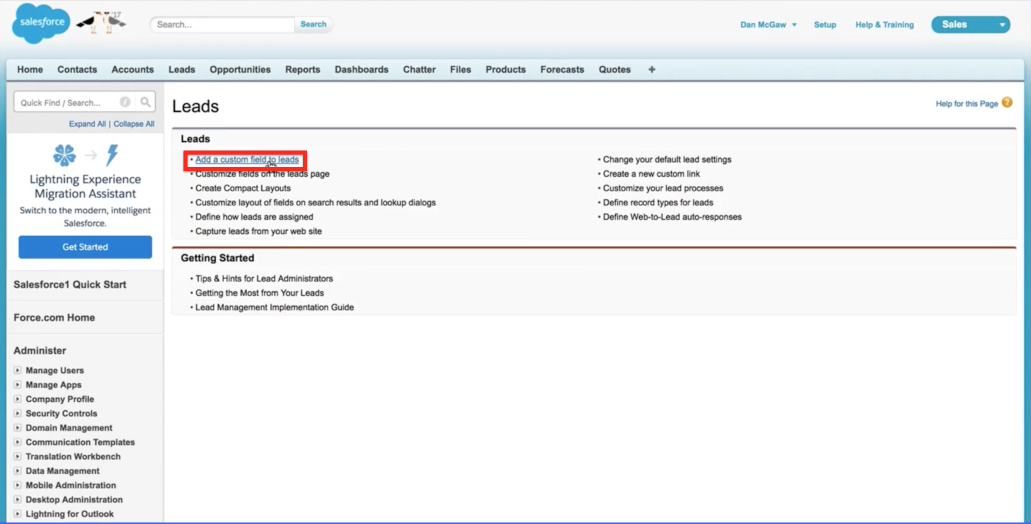Open Tips & Hints for Lead Administrators

(264, 279)
